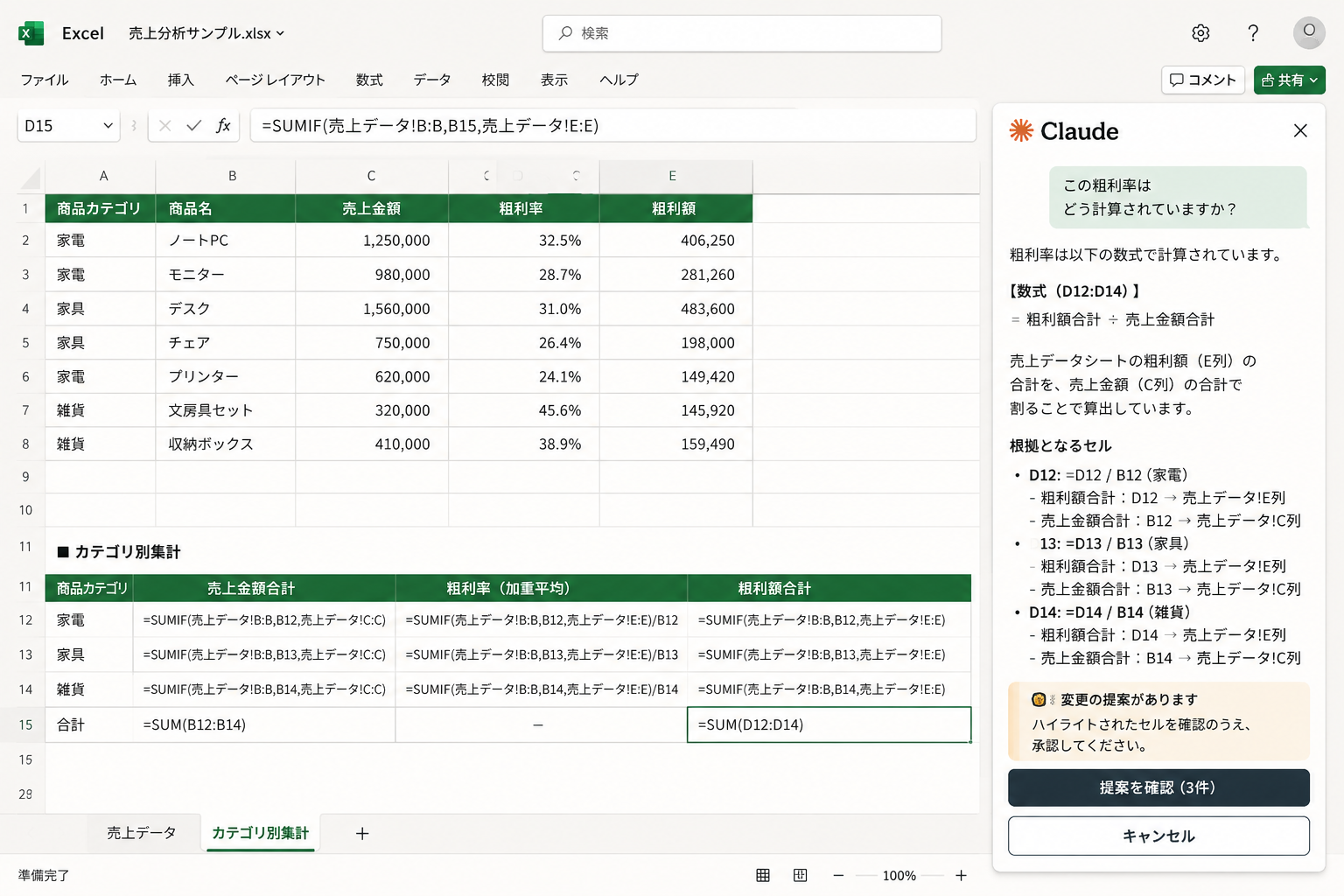Image resolution: width=1344 pixels, height=896 pixels.
Task: Open the 挿入 ribbon tab
Action: pos(181,80)
